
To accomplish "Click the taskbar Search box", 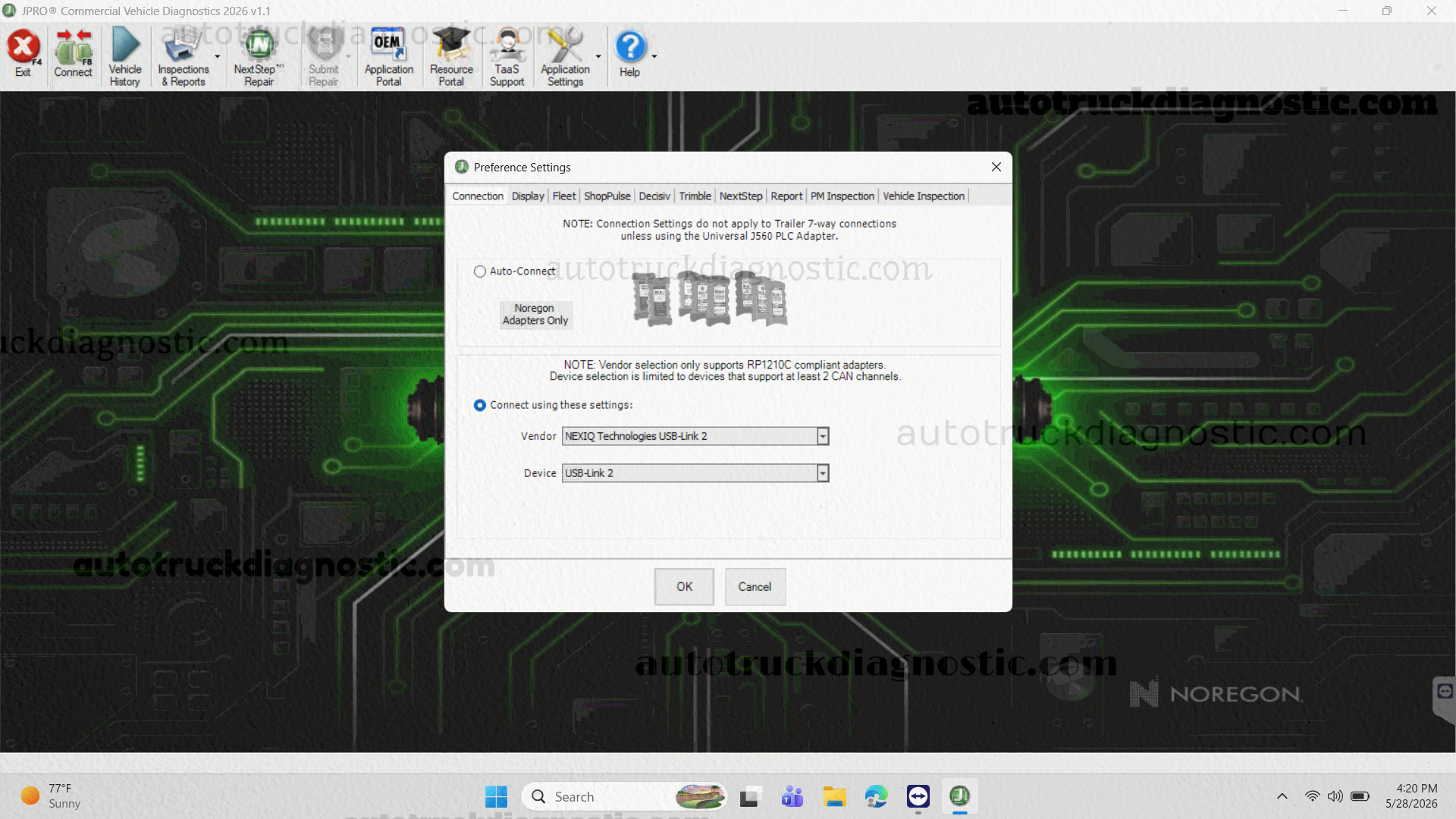I will pos(624,796).
